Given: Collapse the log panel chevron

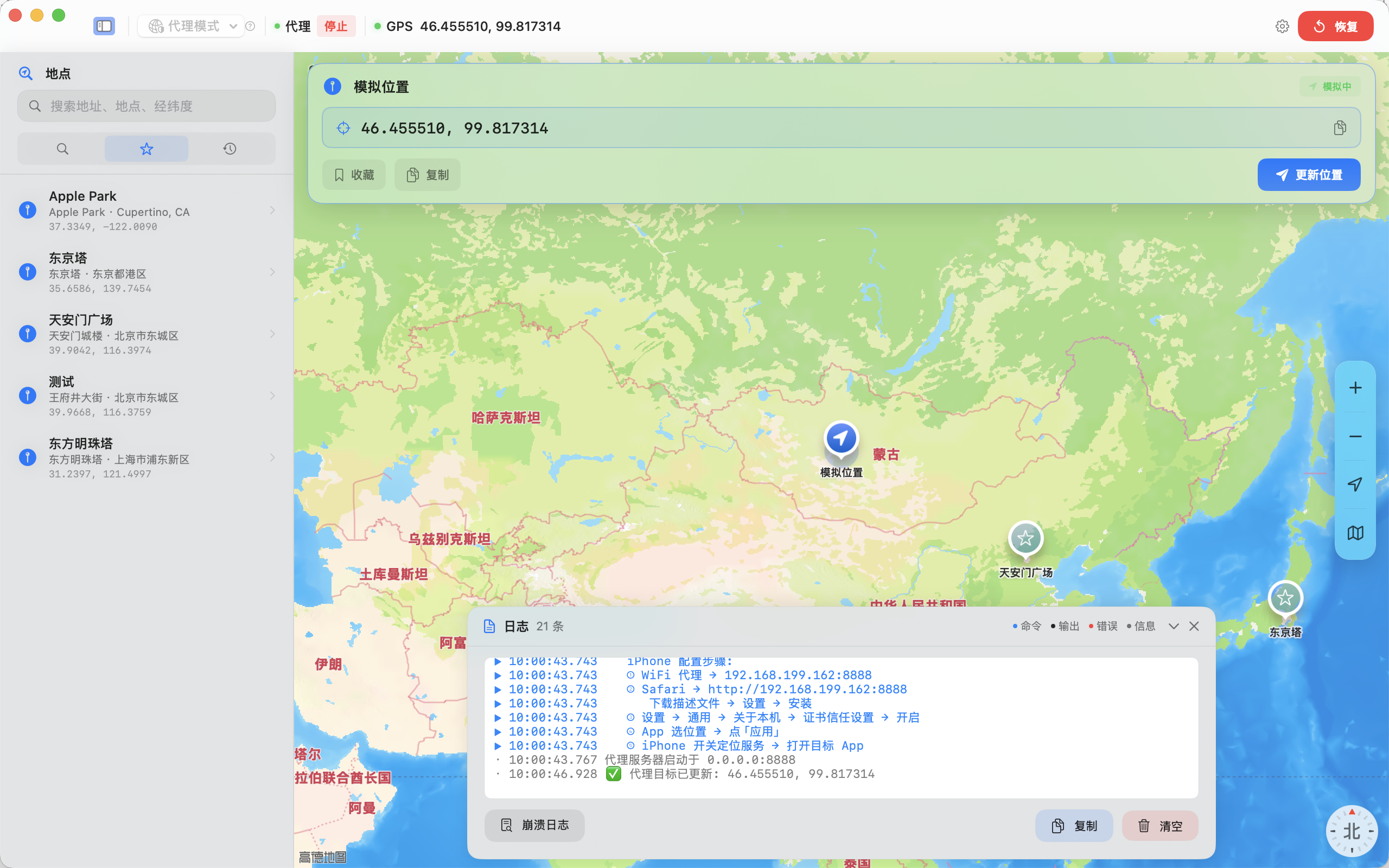Looking at the screenshot, I should 1174,626.
